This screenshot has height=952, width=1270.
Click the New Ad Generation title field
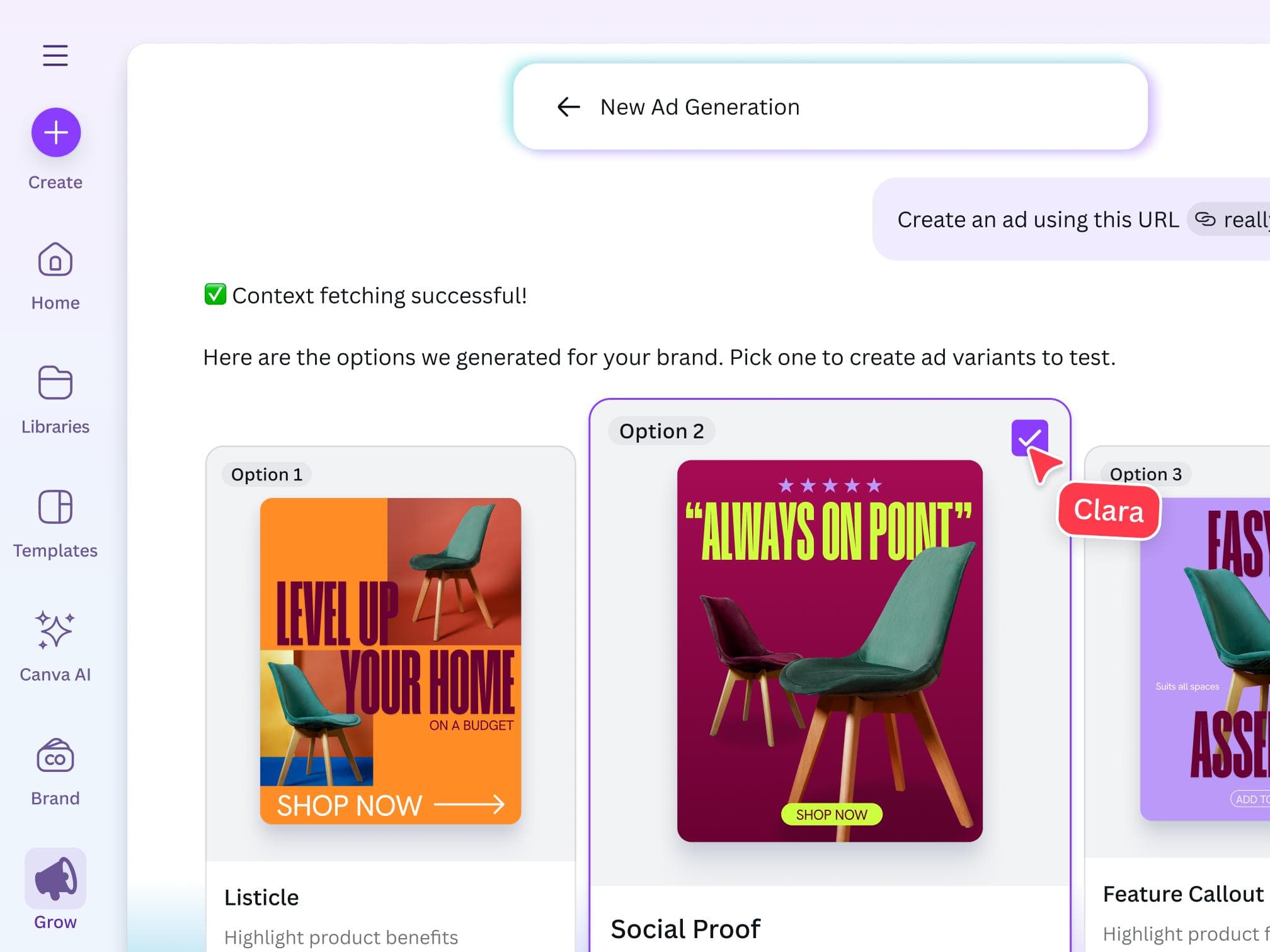[699, 107]
